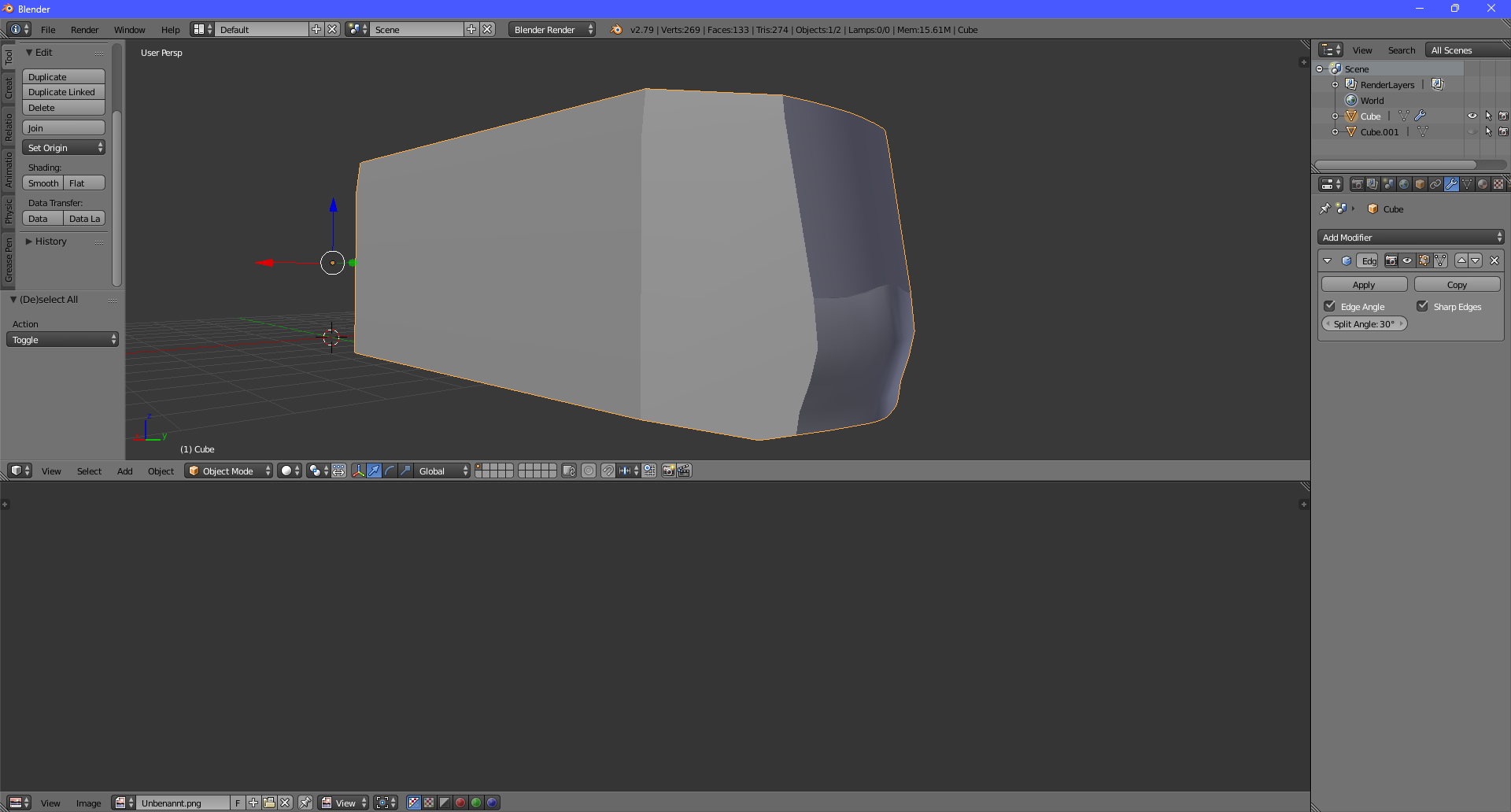Image resolution: width=1511 pixels, height=812 pixels.
Task: Open the Modifiers properties tab (wrench icon)
Action: coord(1451,184)
